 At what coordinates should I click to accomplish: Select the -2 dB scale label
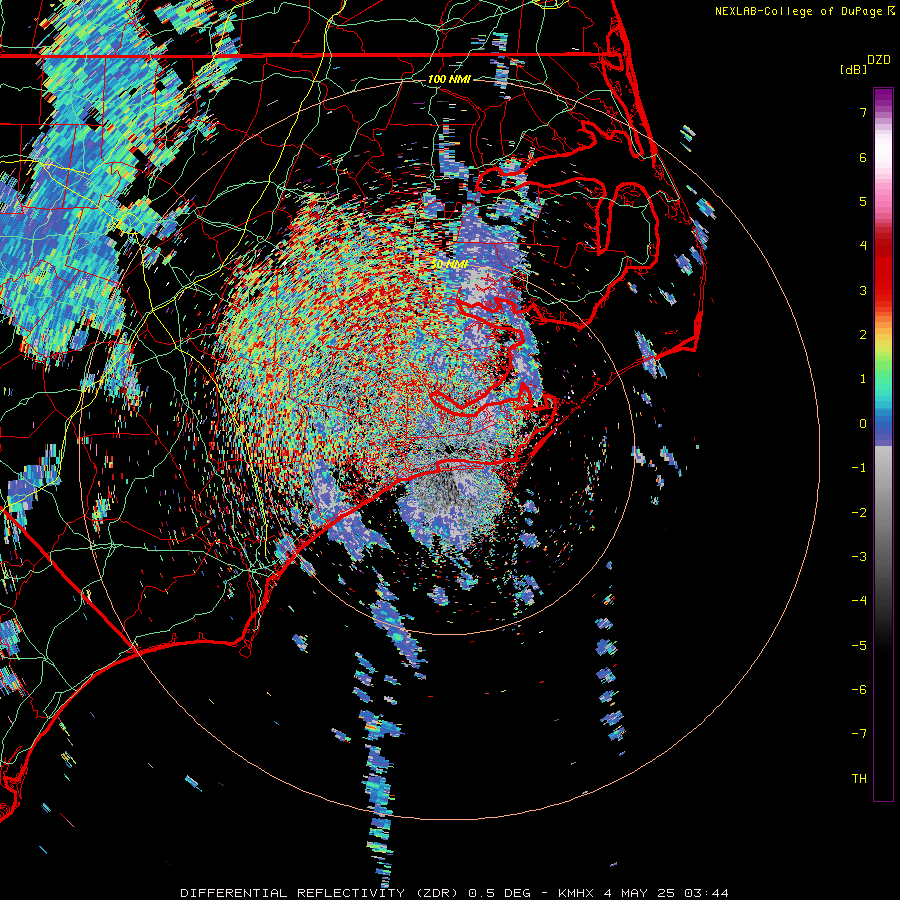coord(859,513)
